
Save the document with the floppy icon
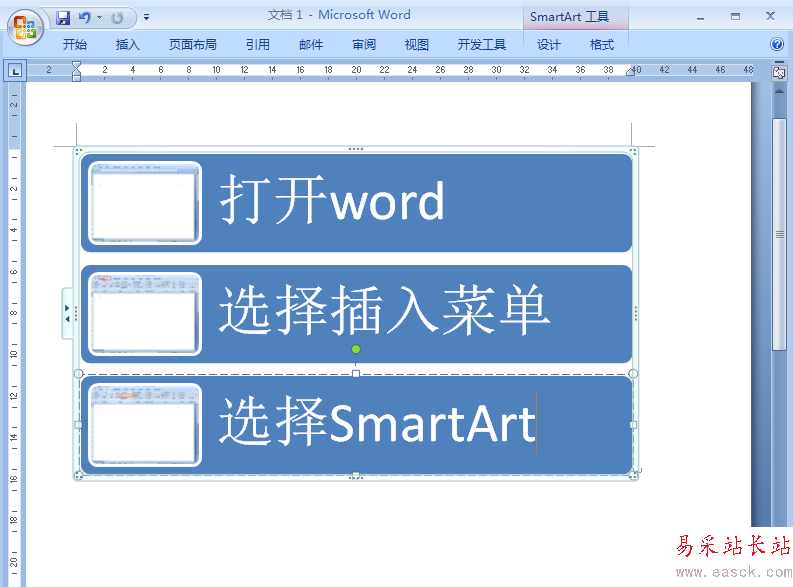[x=63, y=18]
